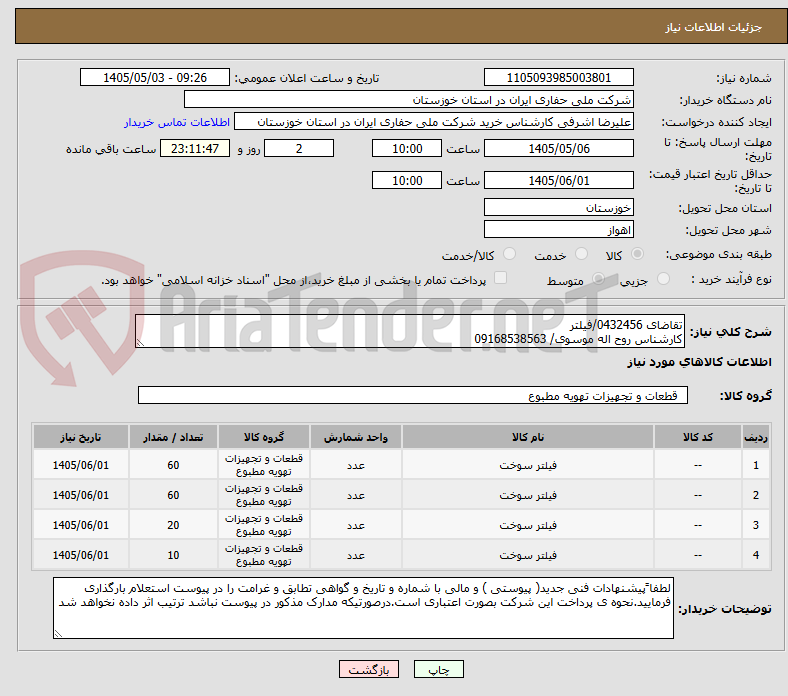Click the بازگشت back button
Image resolution: width=788 pixels, height=696 pixels.
coord(369,669)
